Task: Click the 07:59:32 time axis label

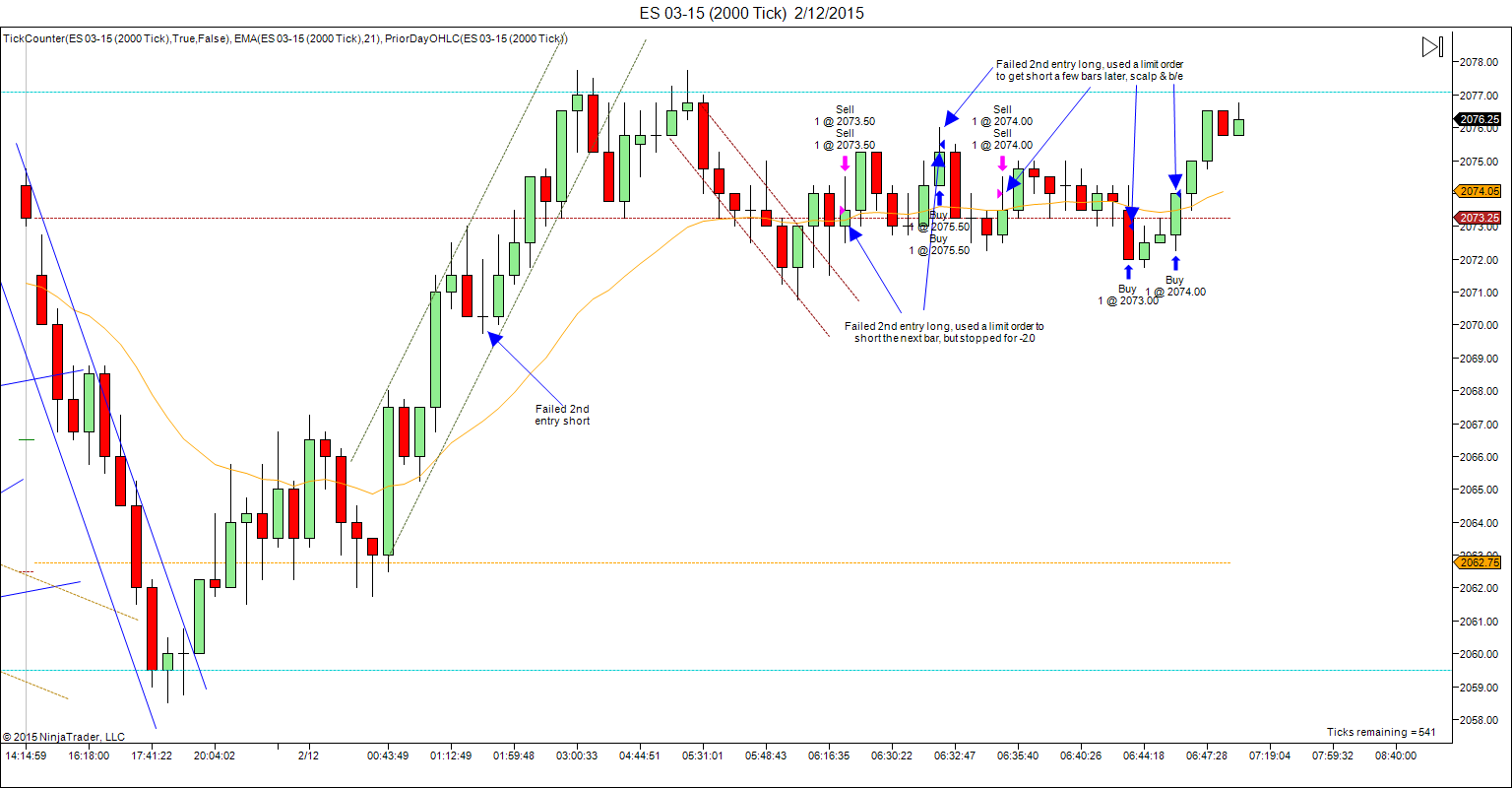Action: [x=1333, y=756]
